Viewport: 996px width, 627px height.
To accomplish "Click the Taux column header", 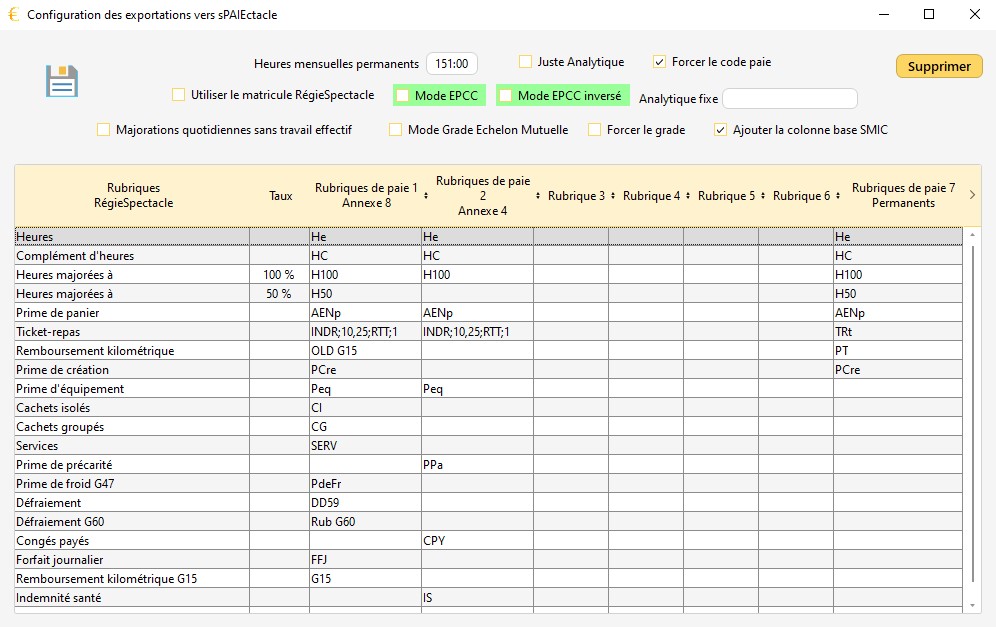I will (281, 196).
